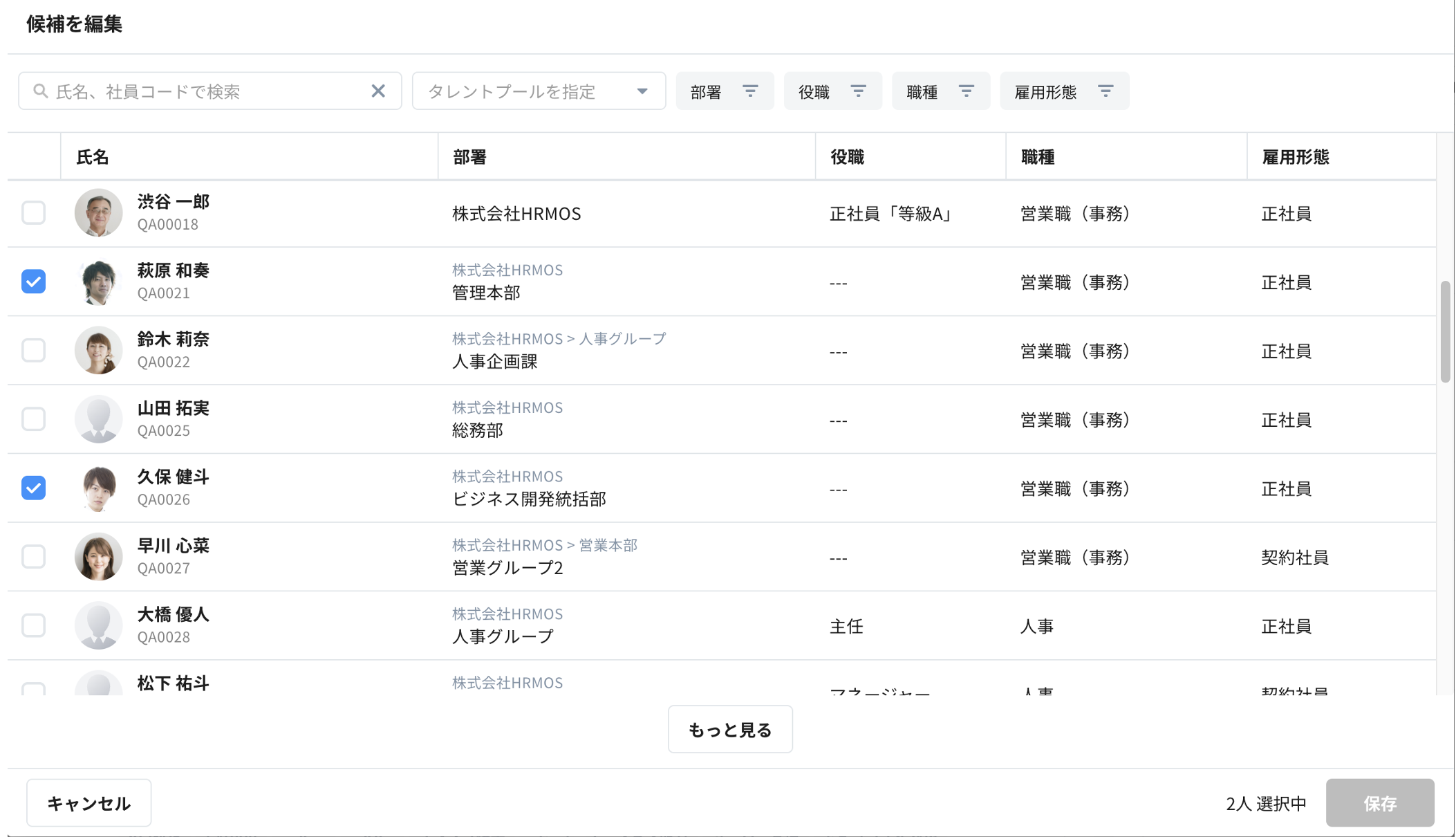This screenshot has height=837, width=1456.
Task: Uncheck 久保 健斗's checkbox
Action: pos(33,488)
